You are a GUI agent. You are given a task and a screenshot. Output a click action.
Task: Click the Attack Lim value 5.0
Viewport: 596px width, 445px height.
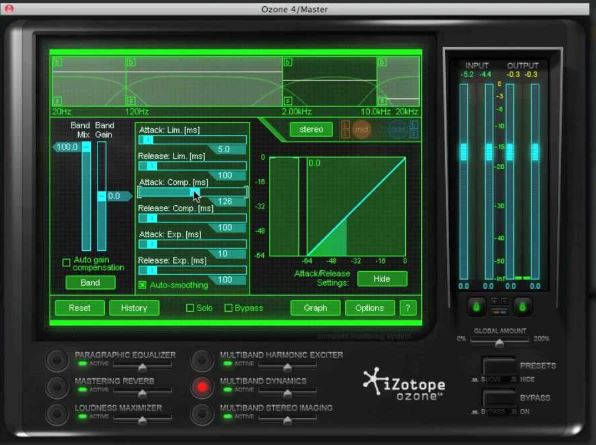[x=224, y=149]
